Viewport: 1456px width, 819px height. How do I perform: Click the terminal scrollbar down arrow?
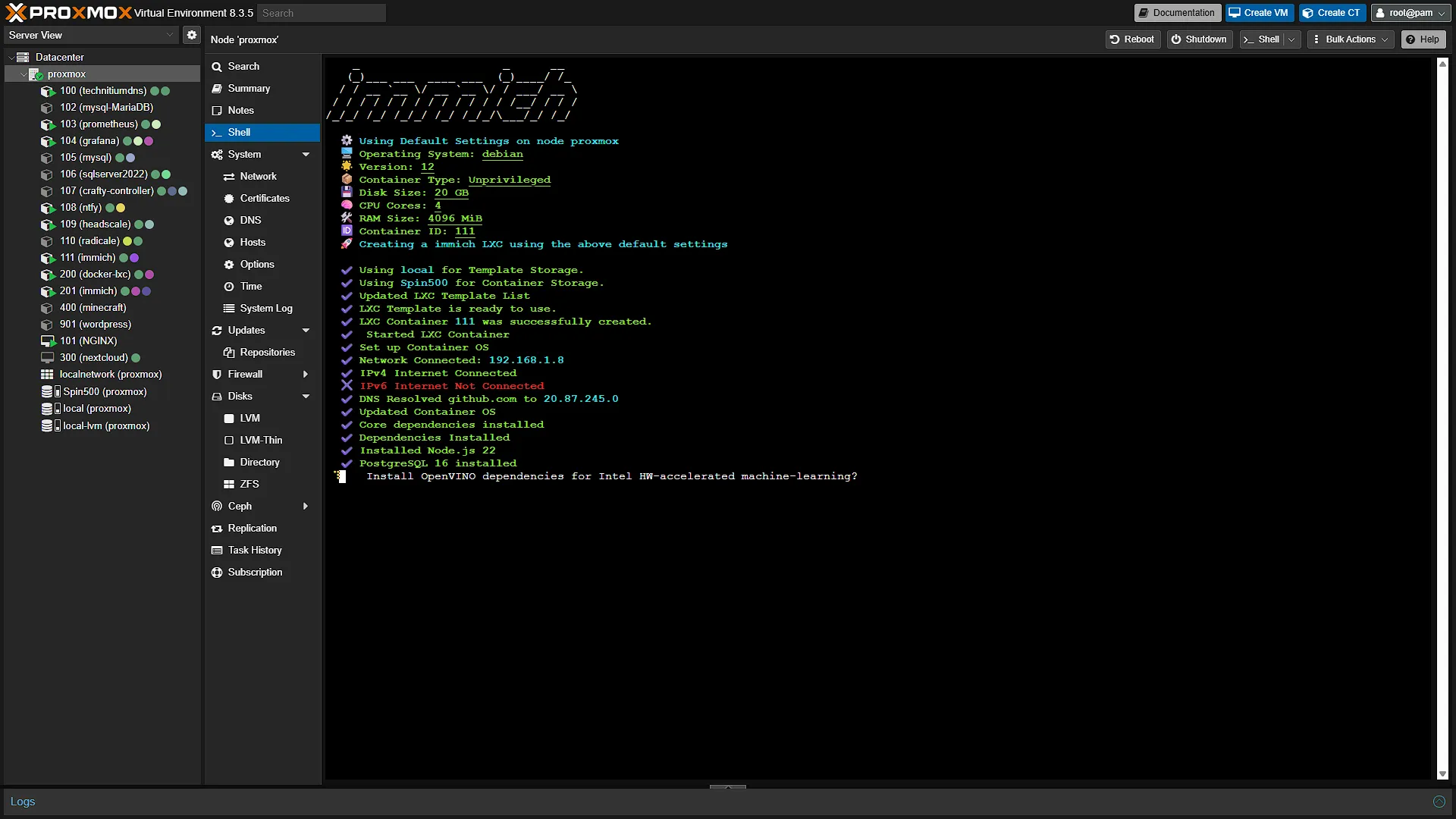1442,774
